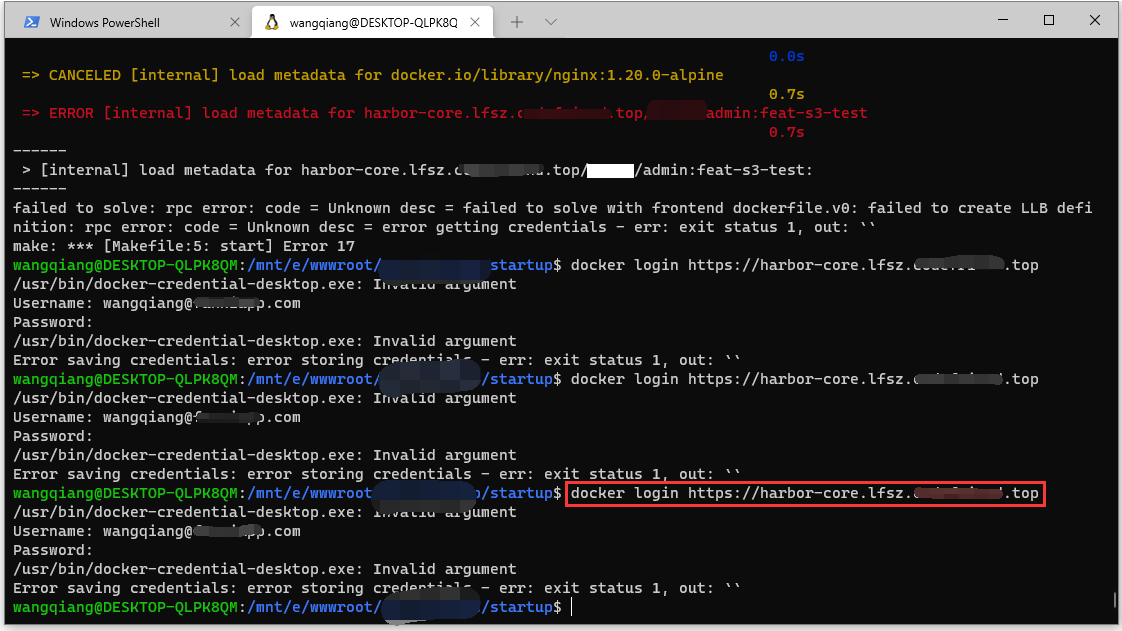Screen dimensions: 1122x631
Task: Click the 'failed to solve: rpc error' line
Action: coord(550,208)
